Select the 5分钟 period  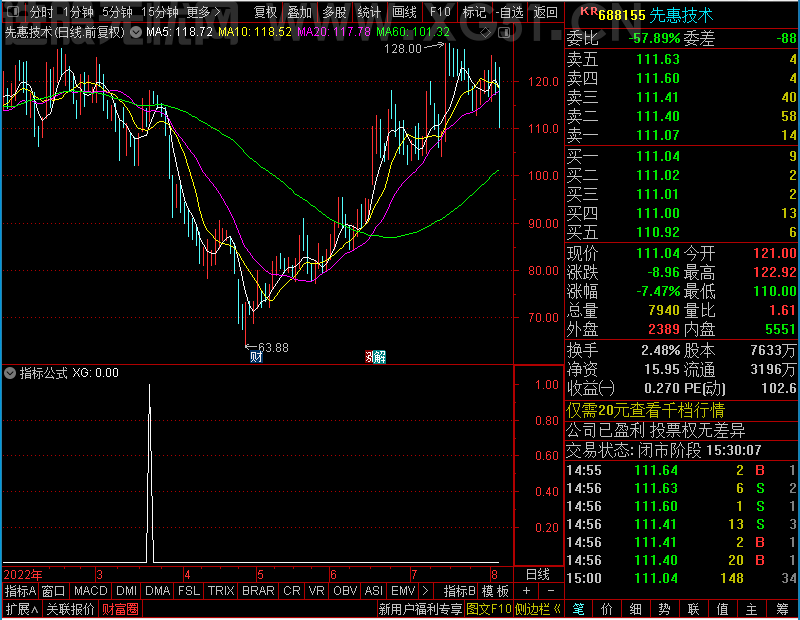117,12
